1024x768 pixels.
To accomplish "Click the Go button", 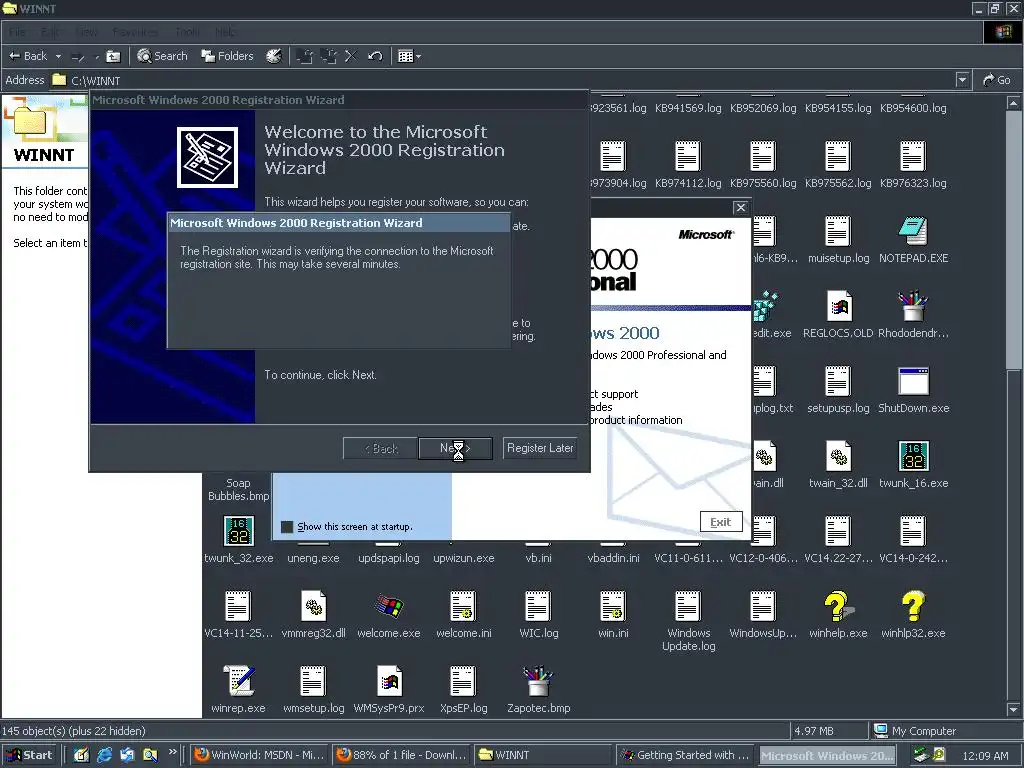I will [997, 80].
